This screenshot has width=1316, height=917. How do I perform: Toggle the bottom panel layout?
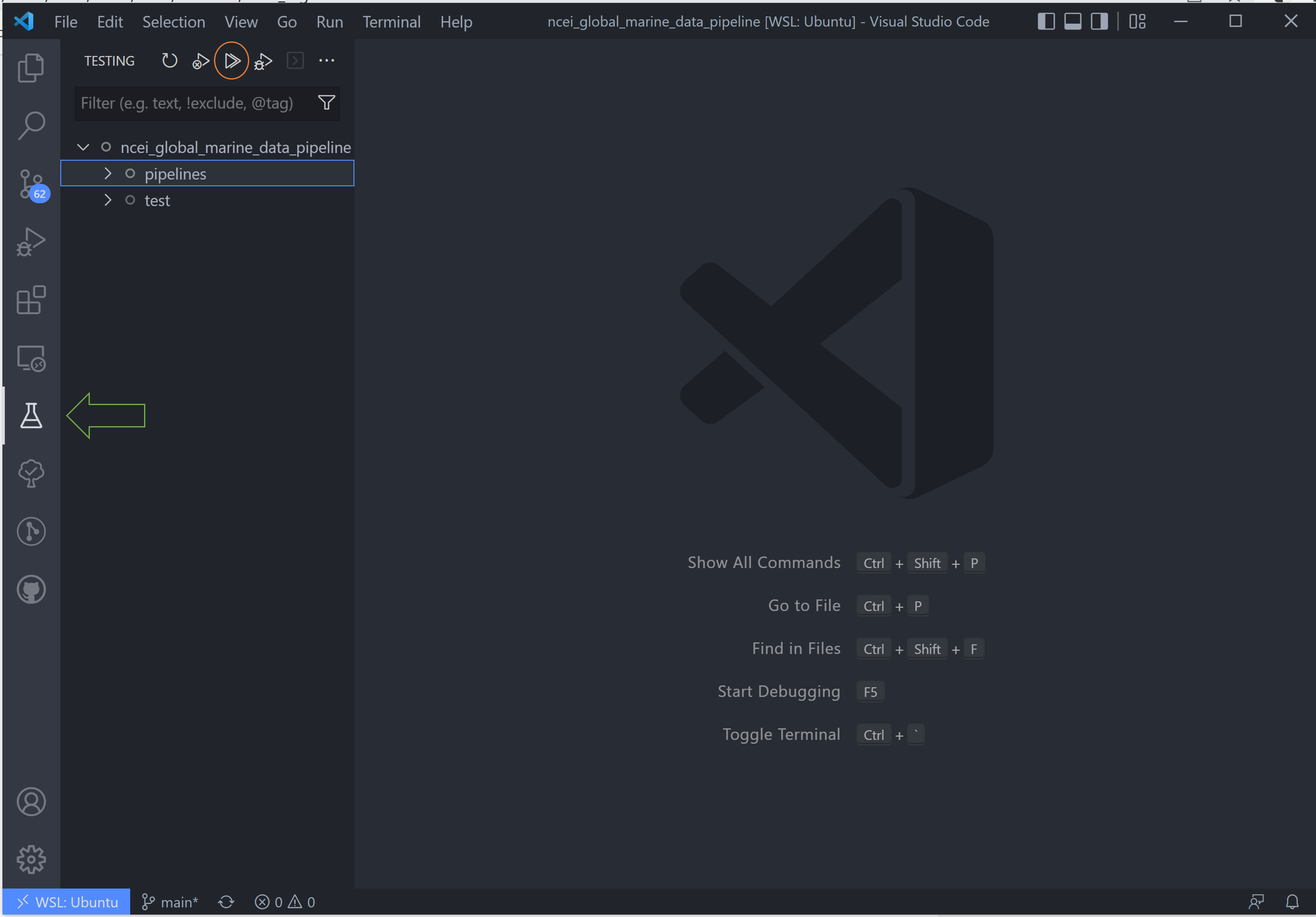tap(1073, 21)
